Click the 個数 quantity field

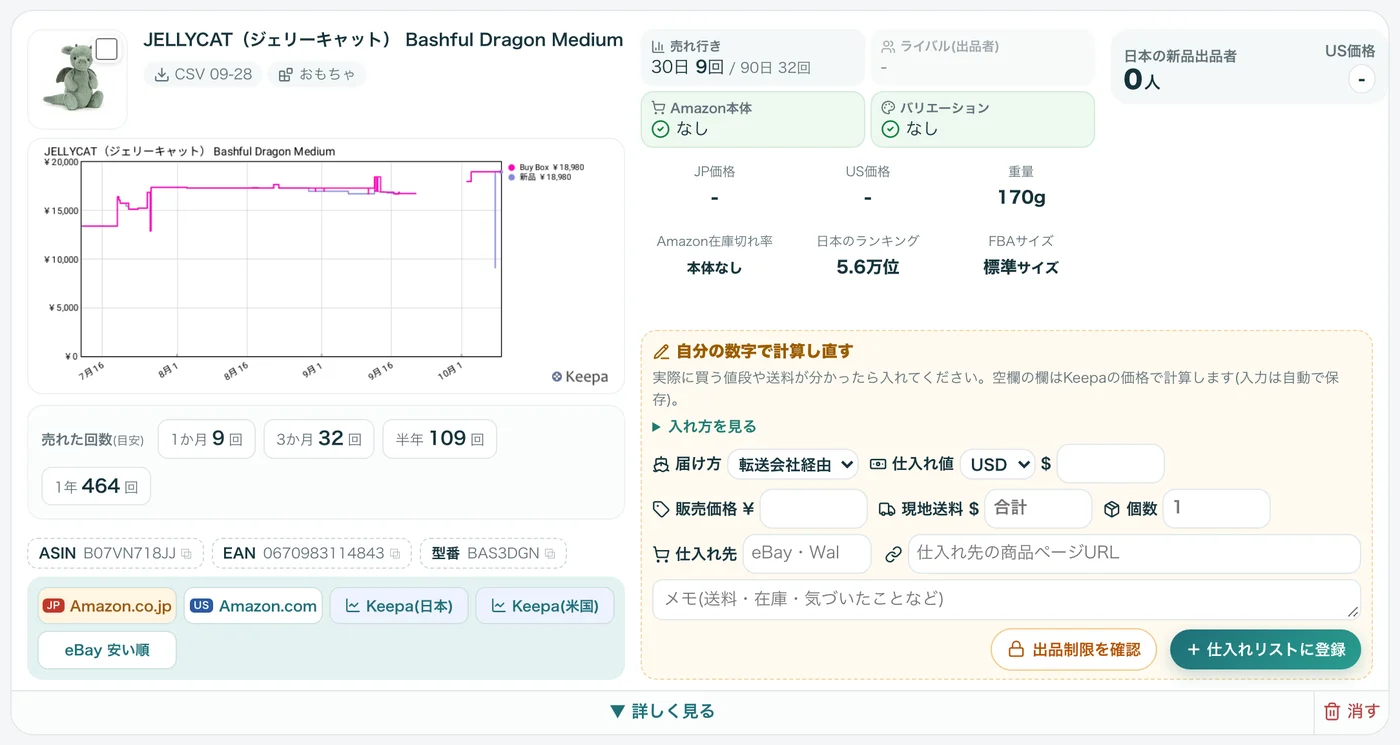point(1217,509)
